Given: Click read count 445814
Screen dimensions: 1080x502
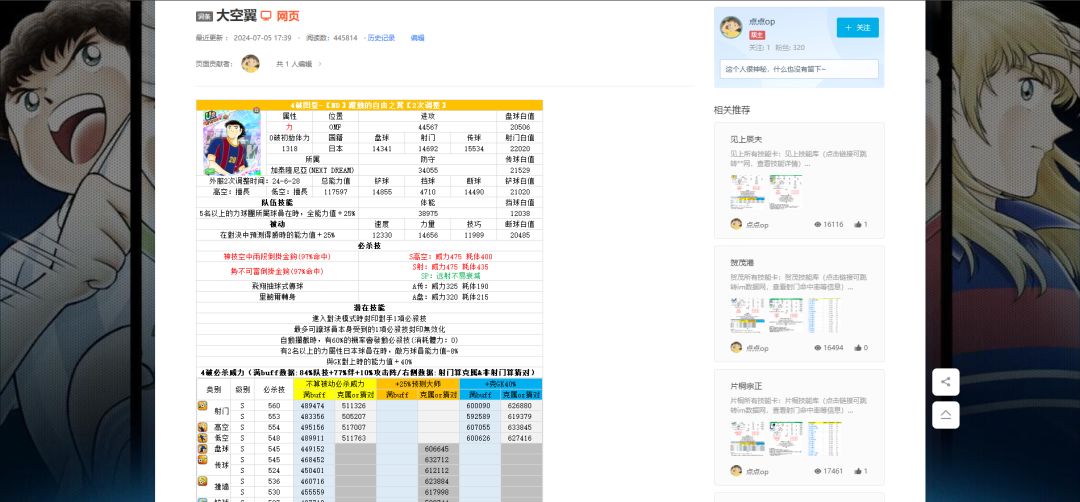Looking at the screenshot, I should pos(345,38).
